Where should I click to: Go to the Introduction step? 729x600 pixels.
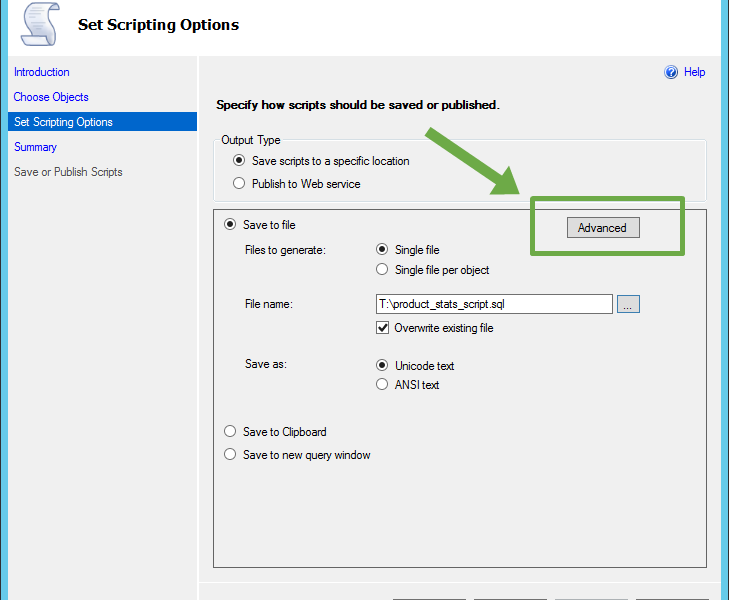[42, 72]
